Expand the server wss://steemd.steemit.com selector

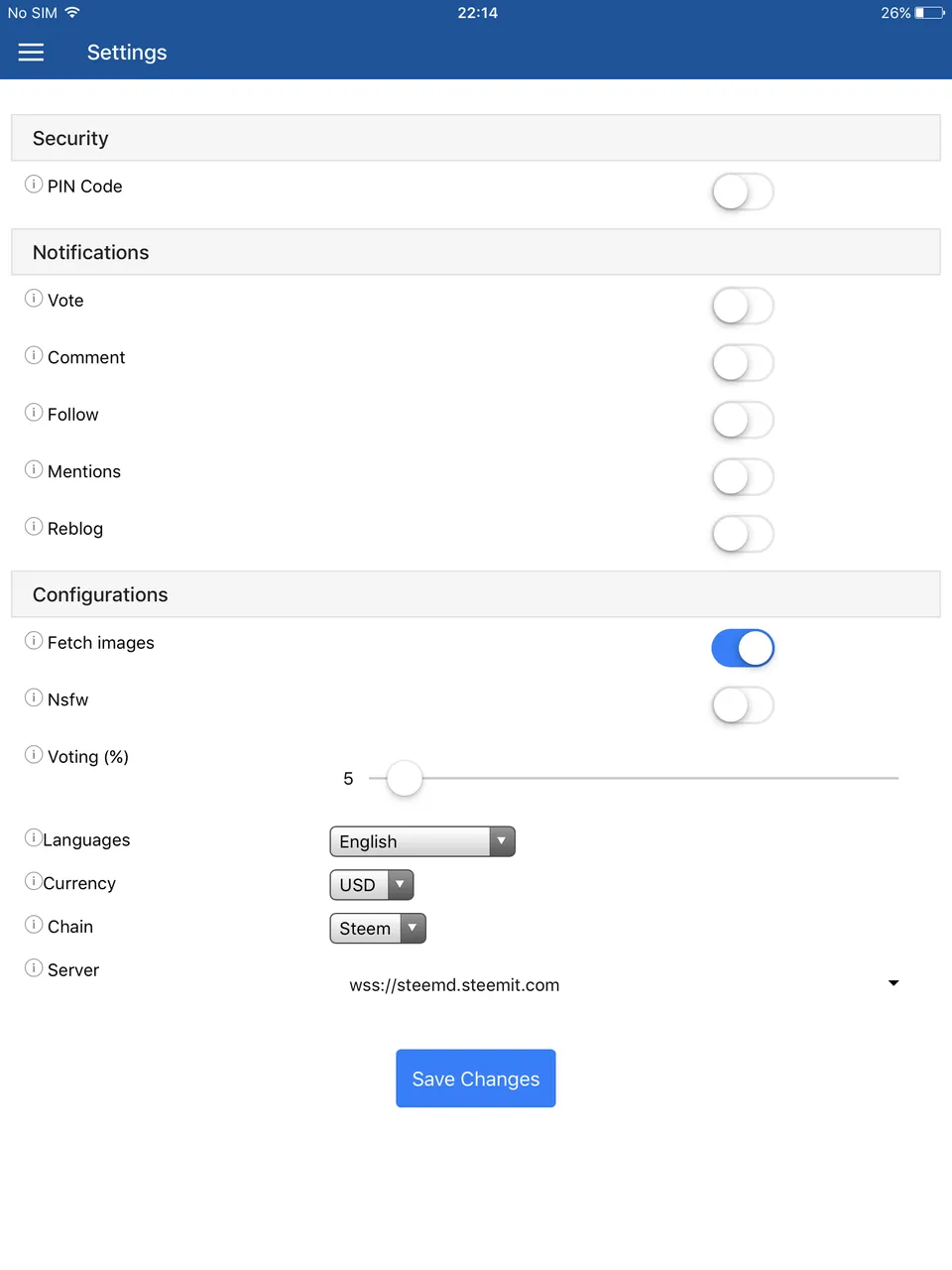point(624,984)
